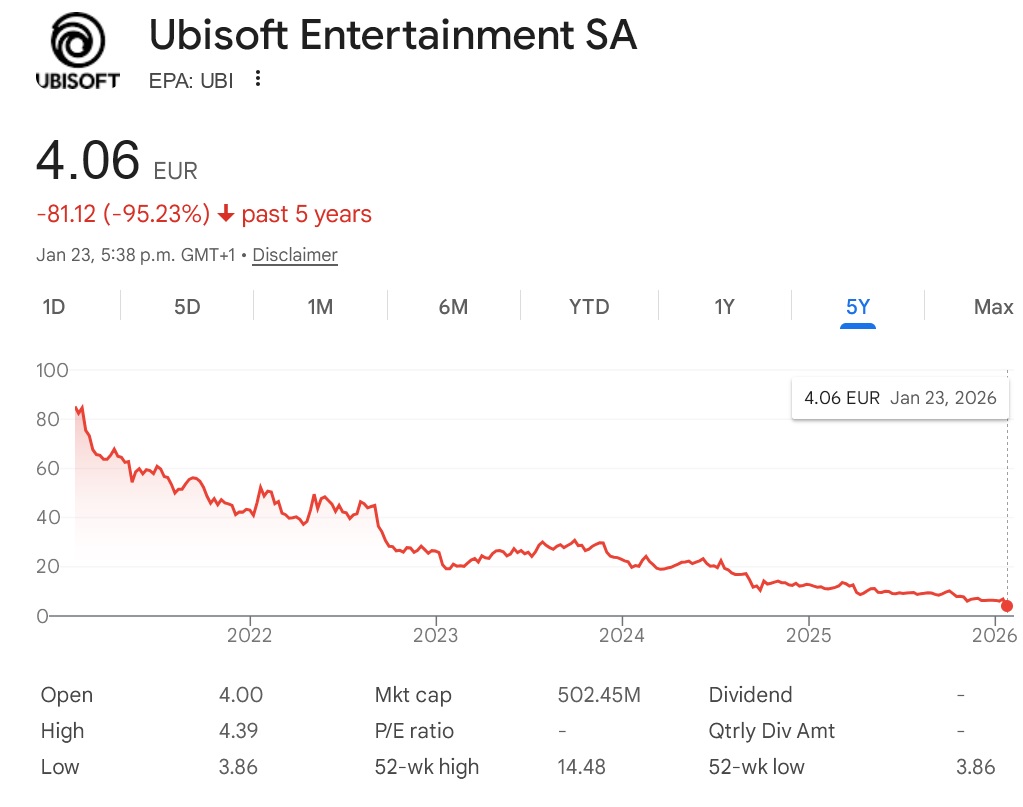Switch to the 5D range tab
Image resolution: width=1023 pixels, height=807 pixels.
187,307
